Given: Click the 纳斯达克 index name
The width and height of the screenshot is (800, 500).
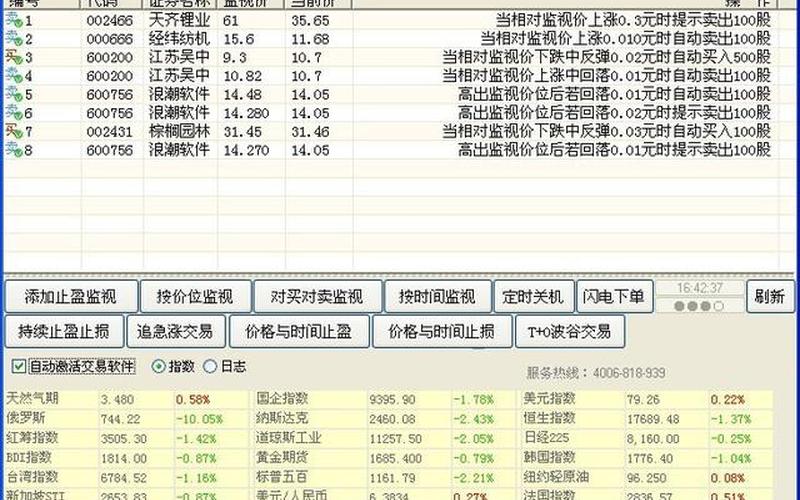Looking at the screenshot, I should [x=282, y=418].
